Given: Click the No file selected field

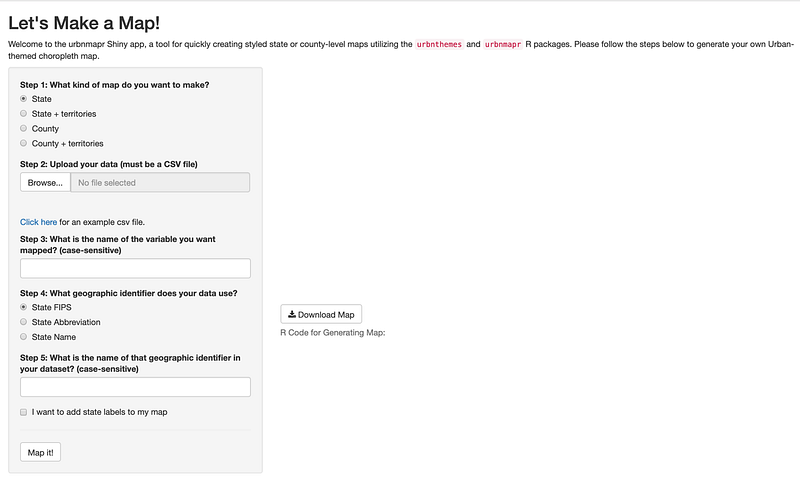Looking at the screenshot, I should pyautogui.click(x=160, y=182).
